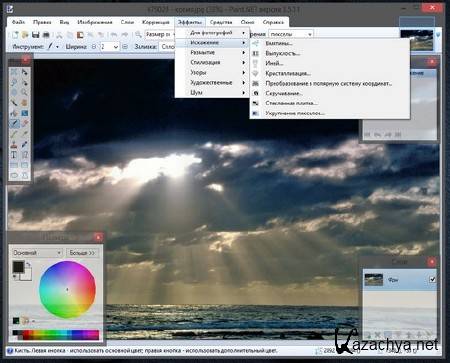Screen dimensions: 450x363
Task: Click the Redo arrow toolbar icon
Action: [x=125, y=34]
